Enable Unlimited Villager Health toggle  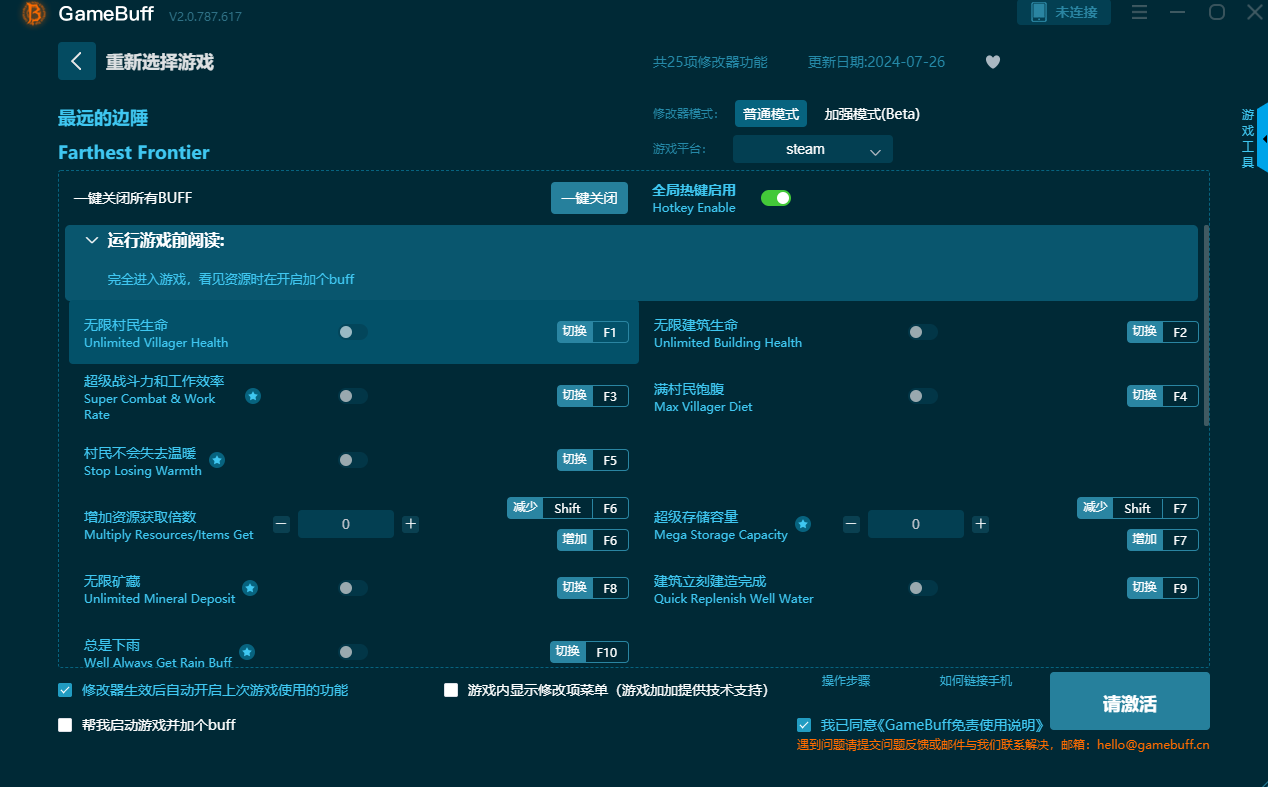pyautogui.click(x=353, y=332)
